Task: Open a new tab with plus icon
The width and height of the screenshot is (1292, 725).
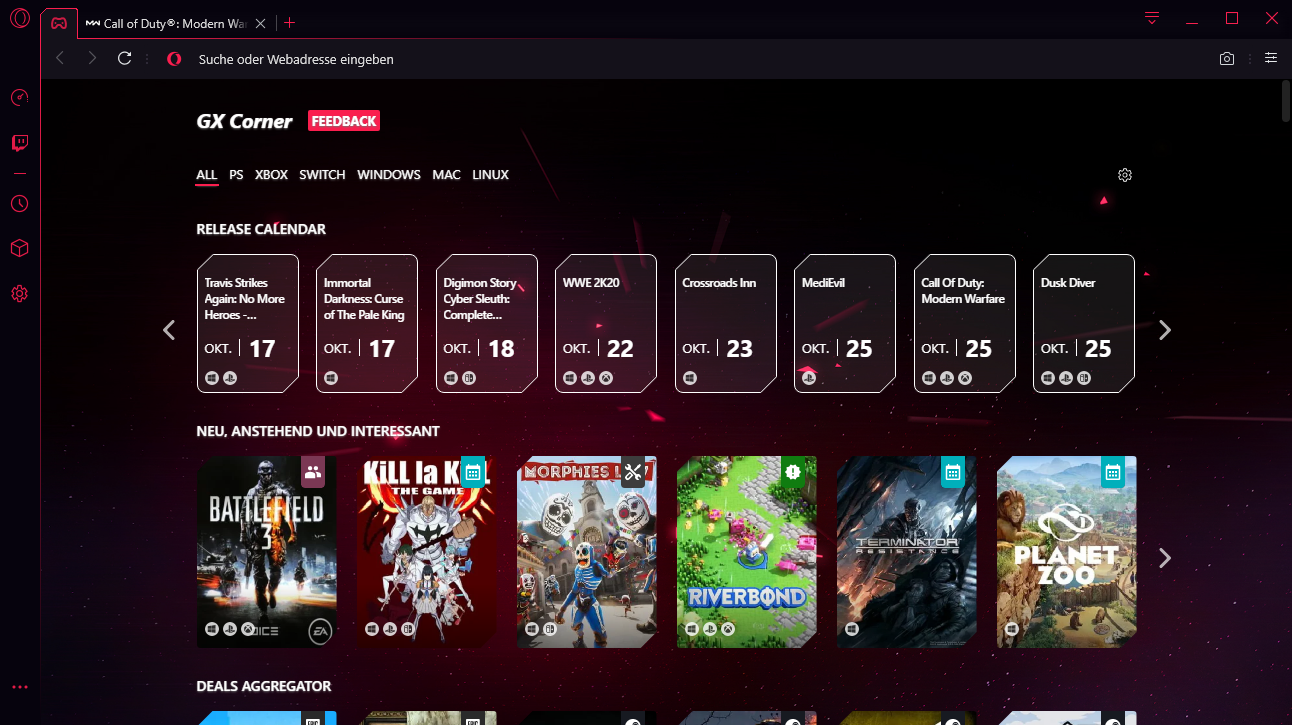Action: (x=290, y=22)
